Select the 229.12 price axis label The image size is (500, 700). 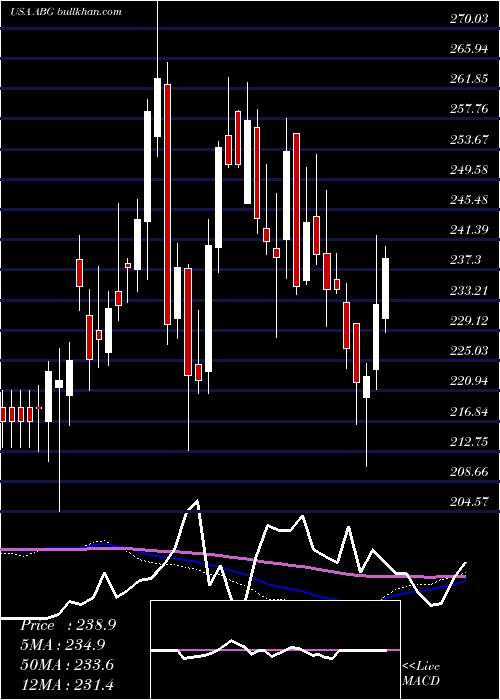[x=468, y=321]
